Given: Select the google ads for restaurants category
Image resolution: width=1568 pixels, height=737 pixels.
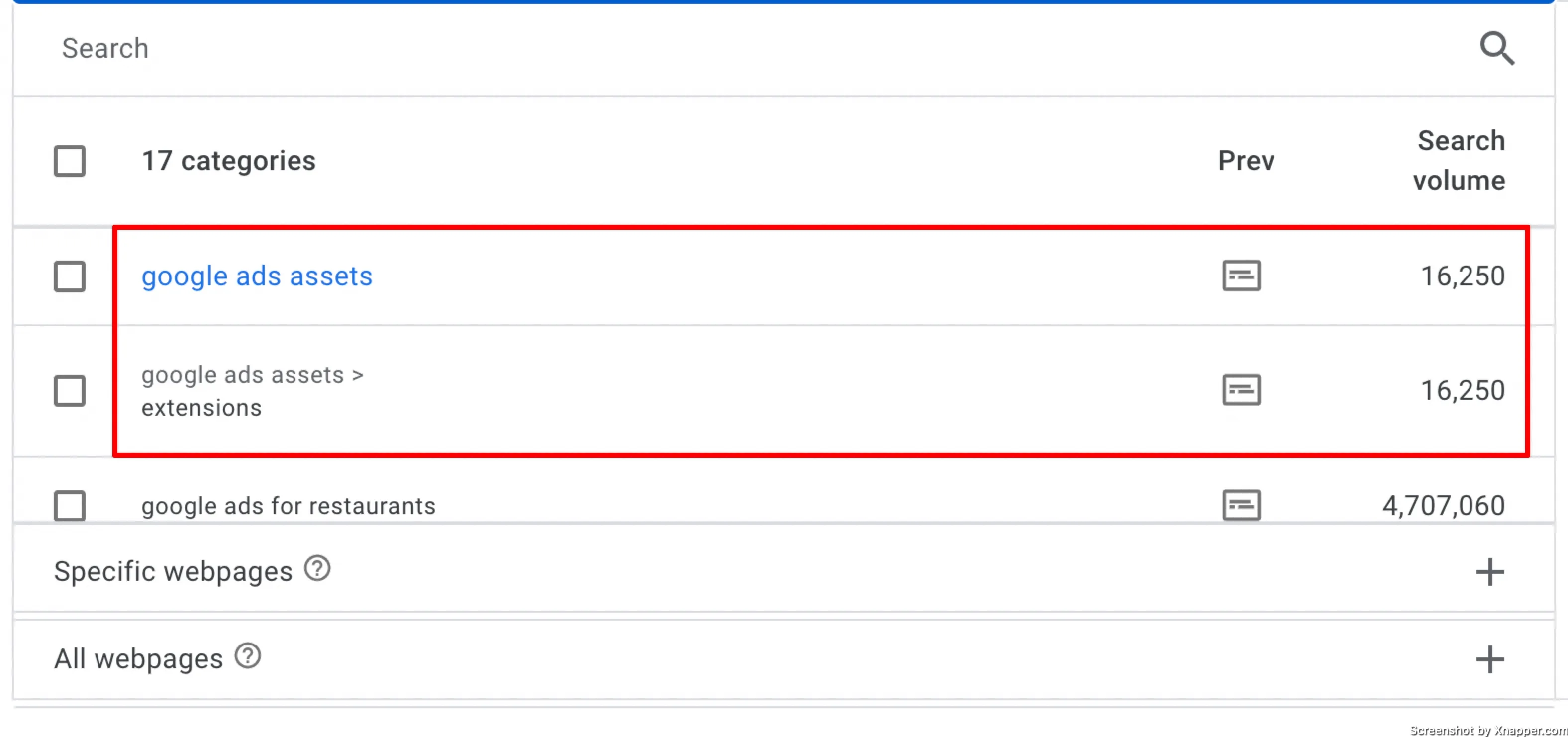Looking at the screenshot, I should point(289,506).
